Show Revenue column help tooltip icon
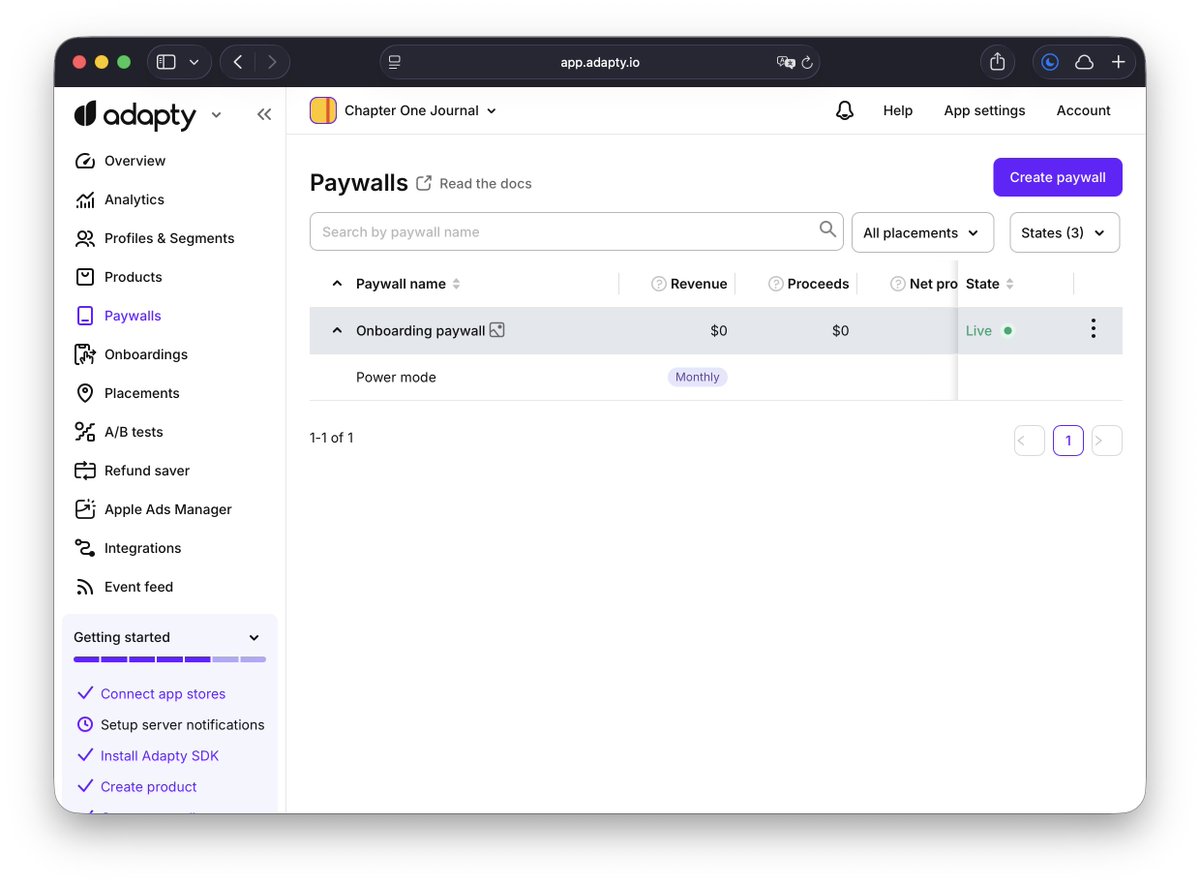 pyautogui.click(x=659, y=284)
